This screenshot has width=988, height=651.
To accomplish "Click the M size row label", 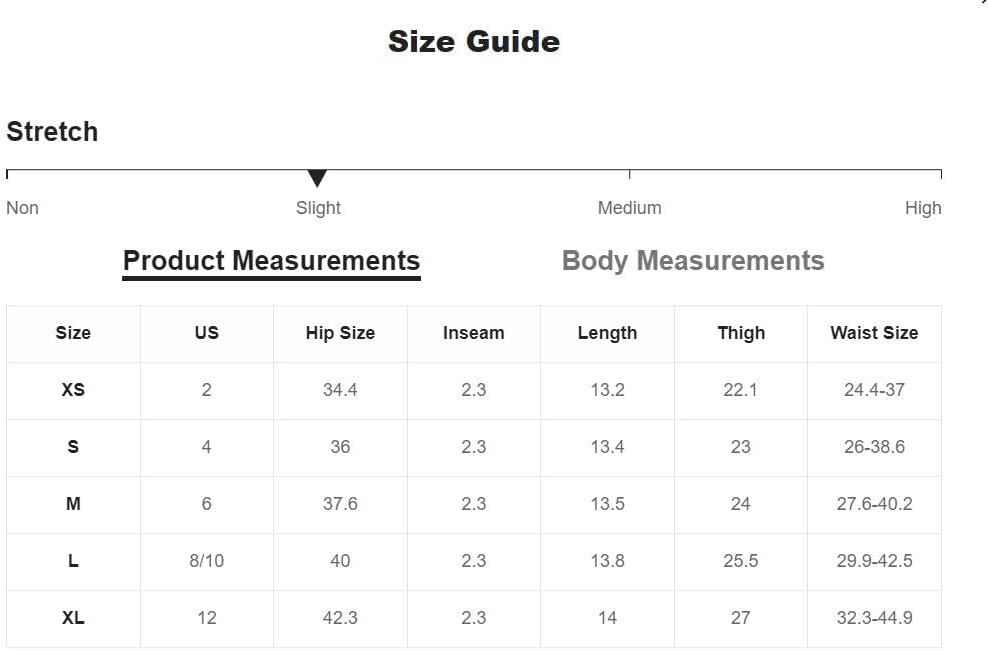I will point(73,504).
